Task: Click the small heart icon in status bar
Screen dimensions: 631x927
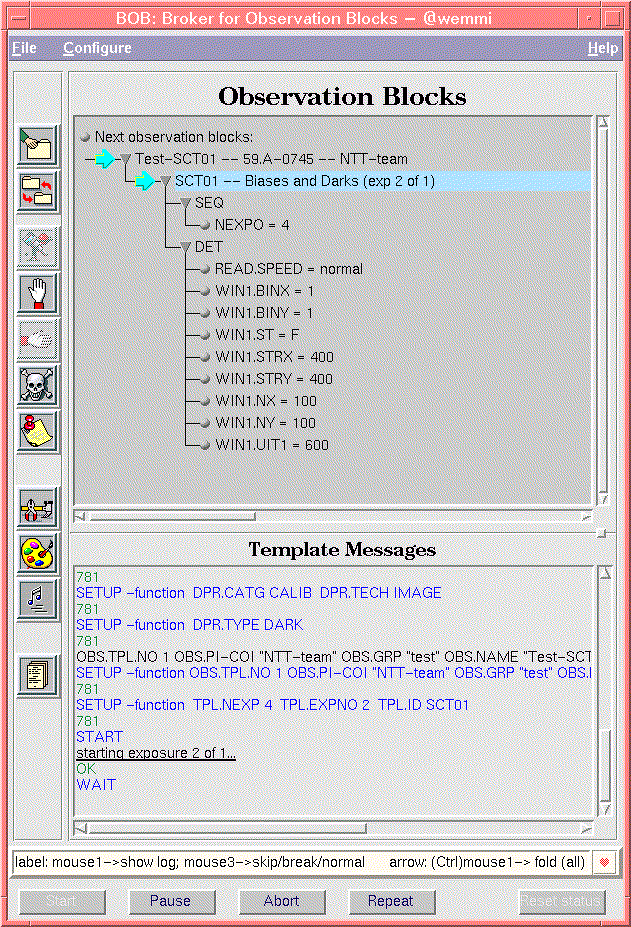Action: (604, 862)
